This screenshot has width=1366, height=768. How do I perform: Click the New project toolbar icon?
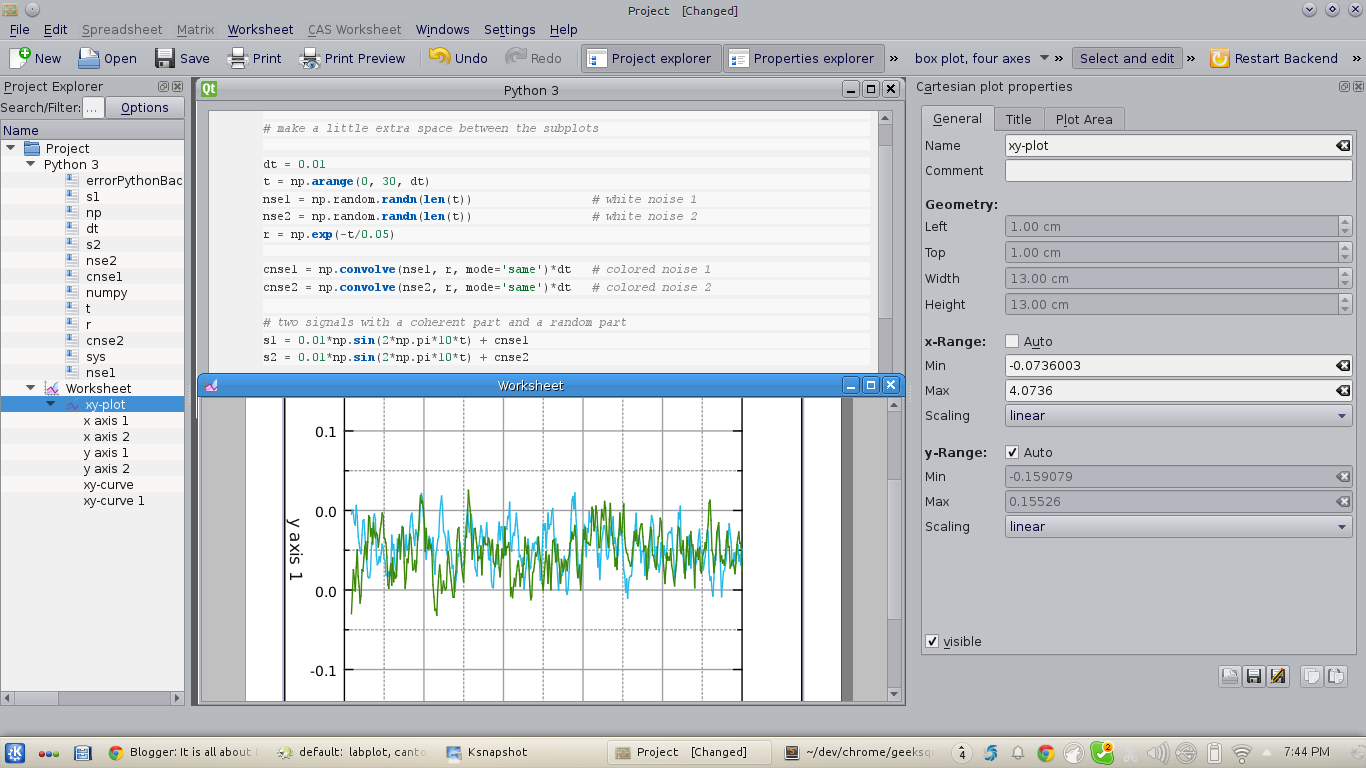click(x=22, y=58)
